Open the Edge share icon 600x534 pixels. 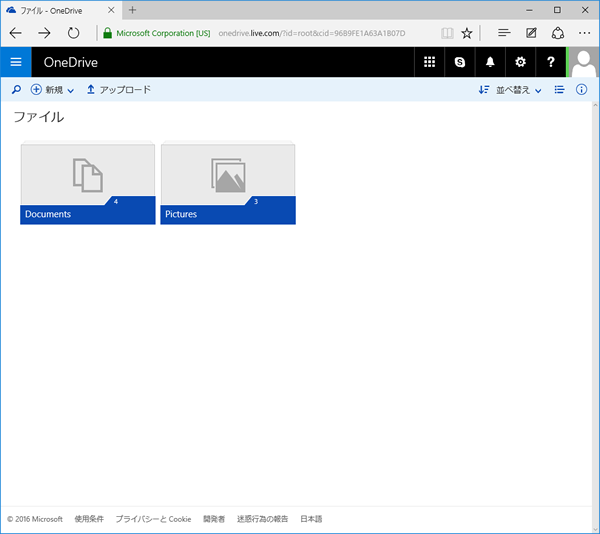click(x=558, y=33)
